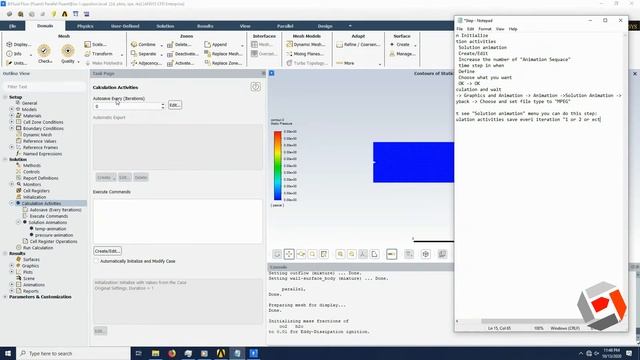Click the projection cube icon in graphics toolbar

coord(426,254)
